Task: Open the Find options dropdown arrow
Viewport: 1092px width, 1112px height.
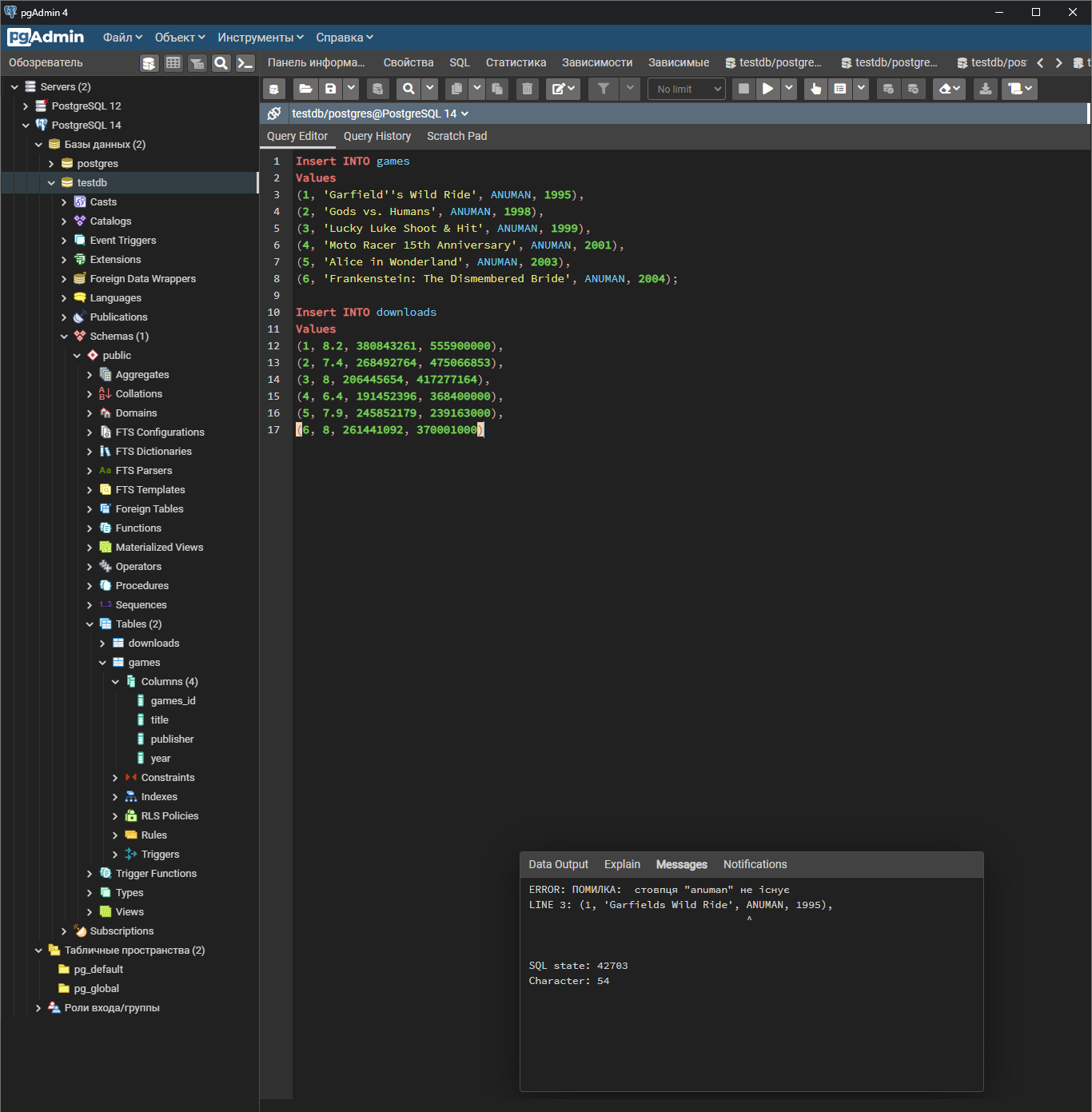Action: (x=429, y=89)
